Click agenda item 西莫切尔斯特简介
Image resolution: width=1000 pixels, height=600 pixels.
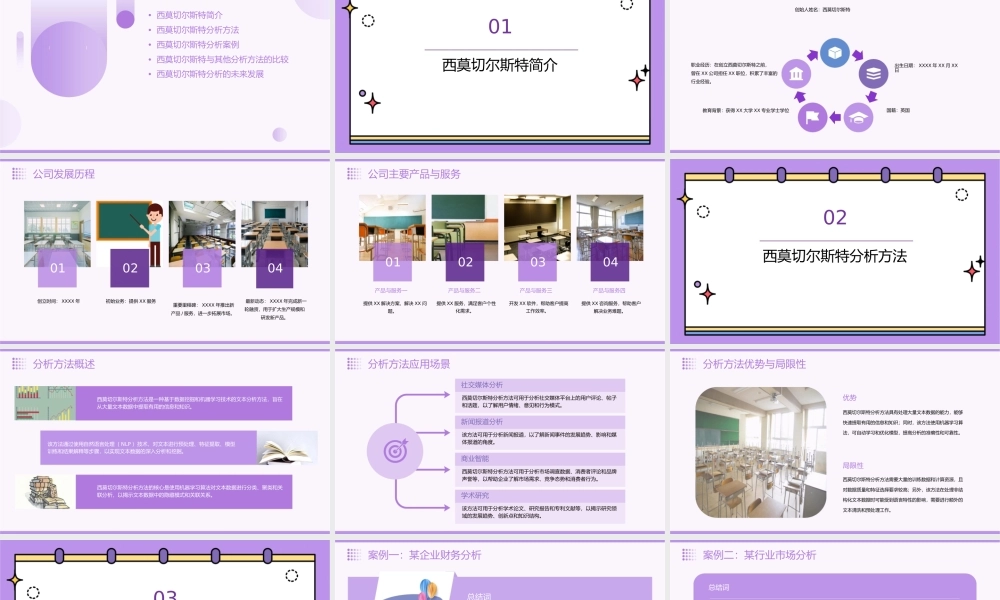point(189,15)
